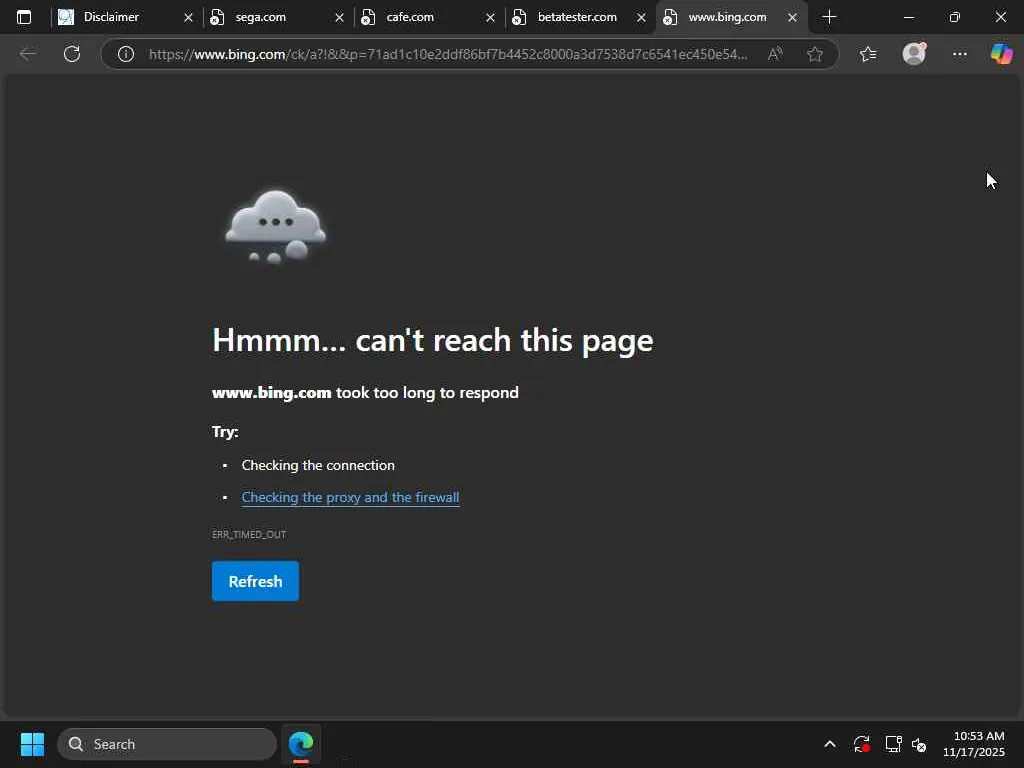This screenshot has height=768, width=1024.
Task: Reload page with toolbar refresh icon
Action: (72, 54)
